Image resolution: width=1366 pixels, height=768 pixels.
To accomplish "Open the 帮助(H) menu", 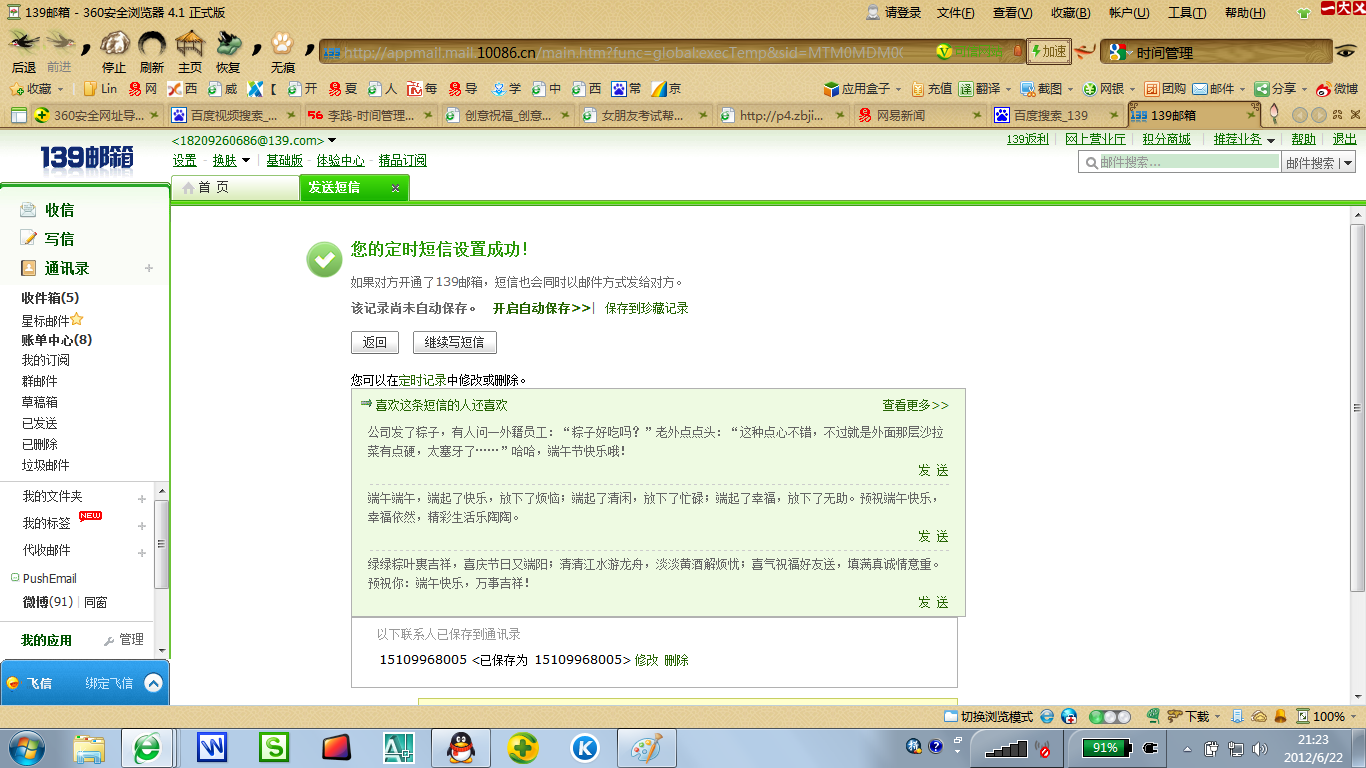I will click(1245, 13).
